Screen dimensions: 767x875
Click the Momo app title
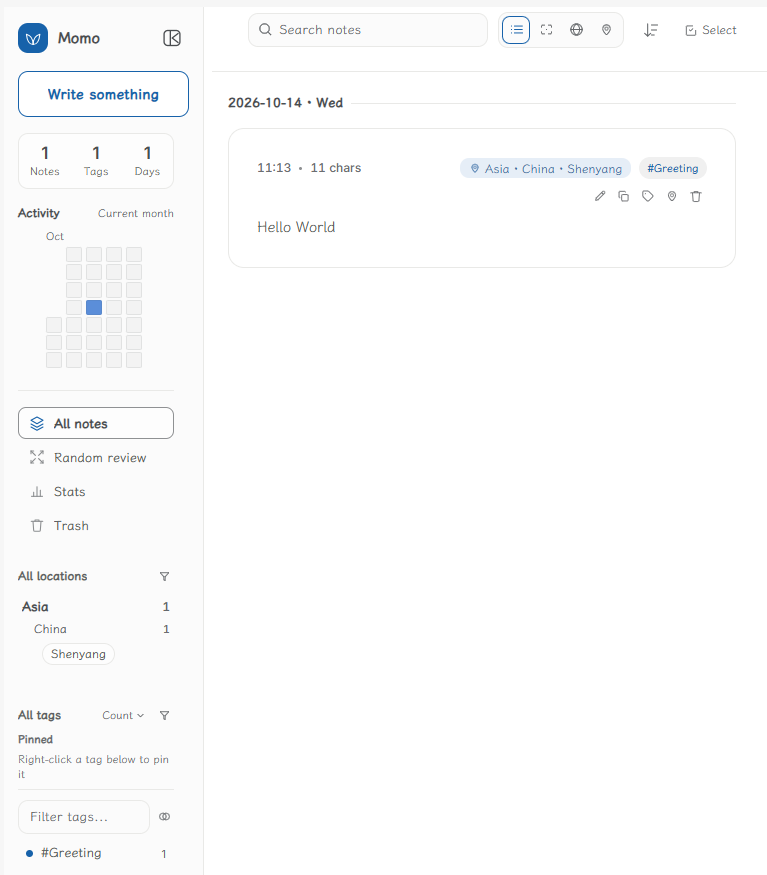point(79,38)
